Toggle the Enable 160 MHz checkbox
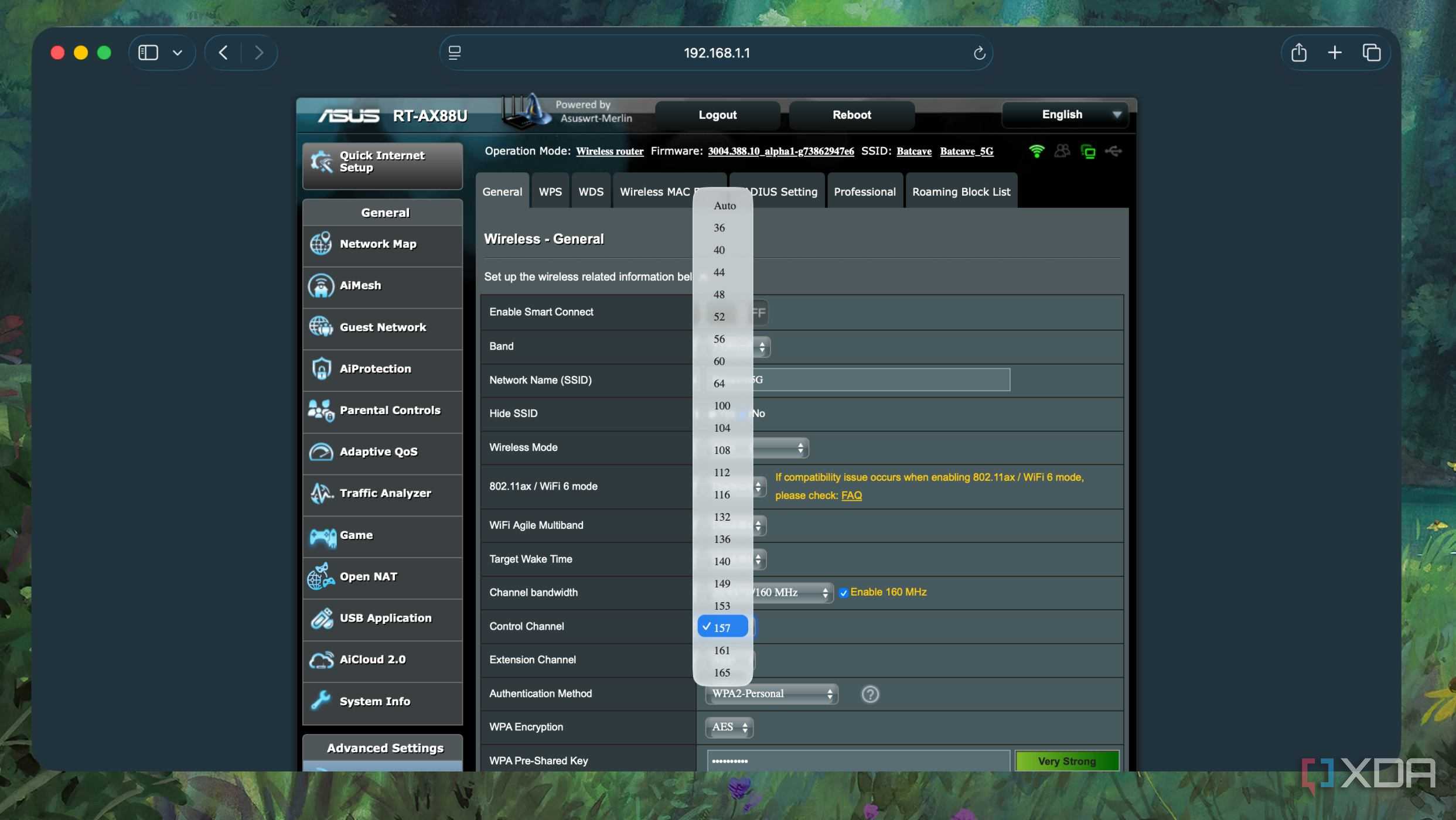This screenshot has height=820, width=1456. 843,593
